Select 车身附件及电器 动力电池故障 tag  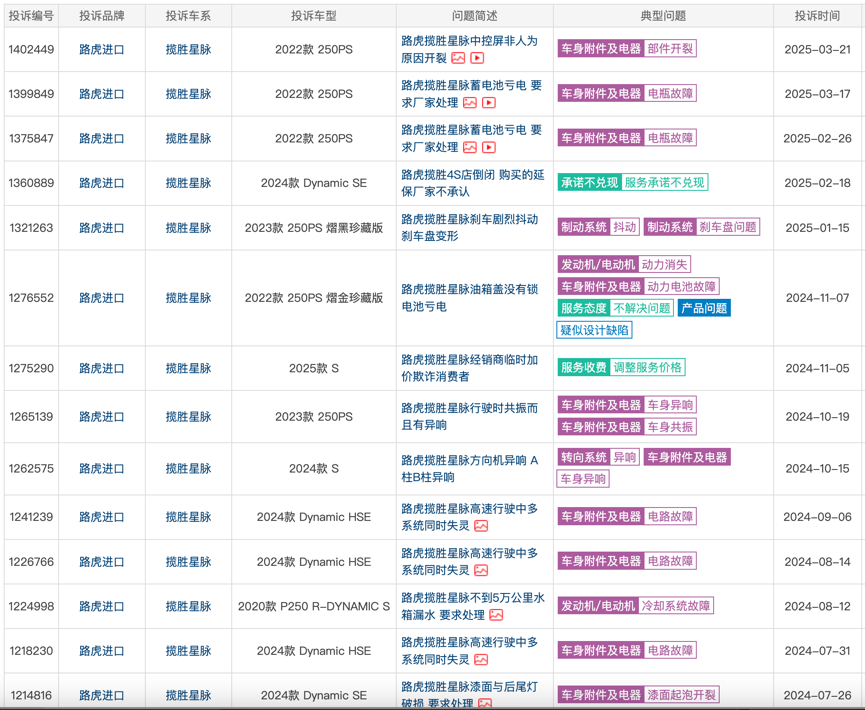click(x=638, y=286)
